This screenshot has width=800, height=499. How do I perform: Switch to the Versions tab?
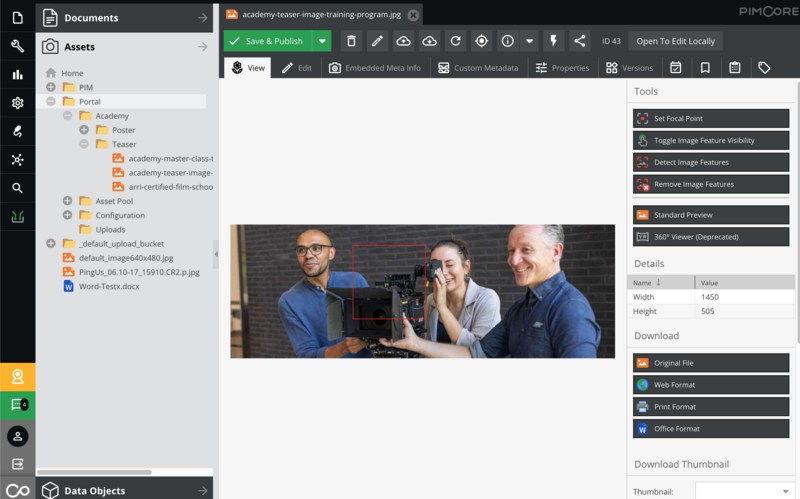click(629, 68)
